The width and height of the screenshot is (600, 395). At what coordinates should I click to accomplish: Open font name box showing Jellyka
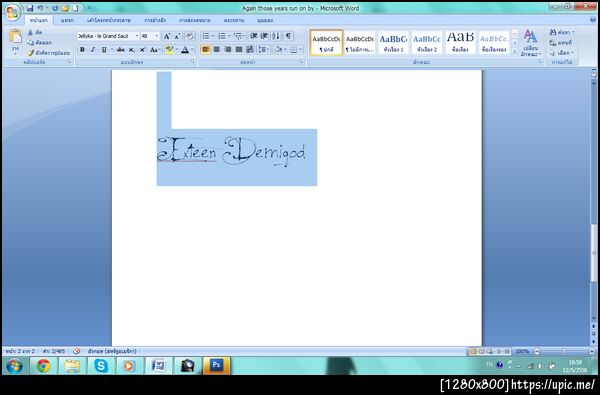point(108,36)
